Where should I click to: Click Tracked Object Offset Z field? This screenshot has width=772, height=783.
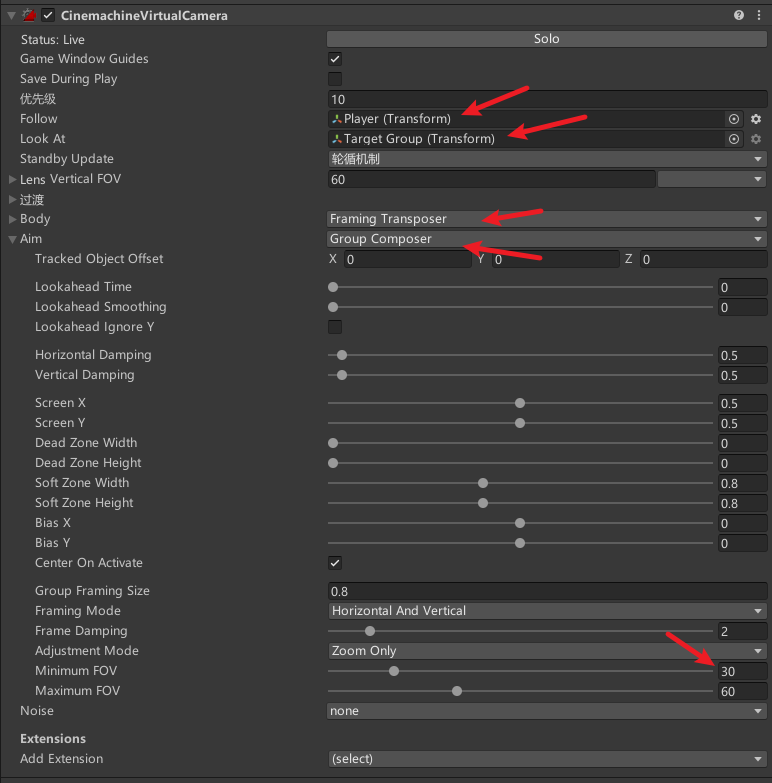pos(704,259)
